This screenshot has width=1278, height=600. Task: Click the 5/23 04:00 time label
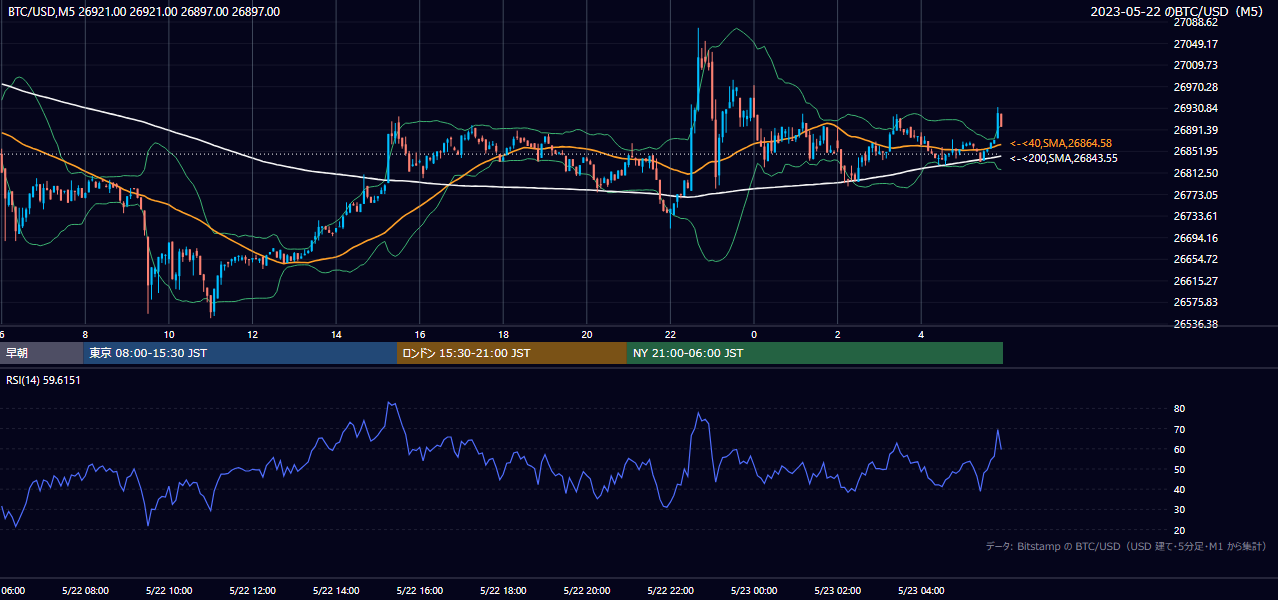coord(921,590)
